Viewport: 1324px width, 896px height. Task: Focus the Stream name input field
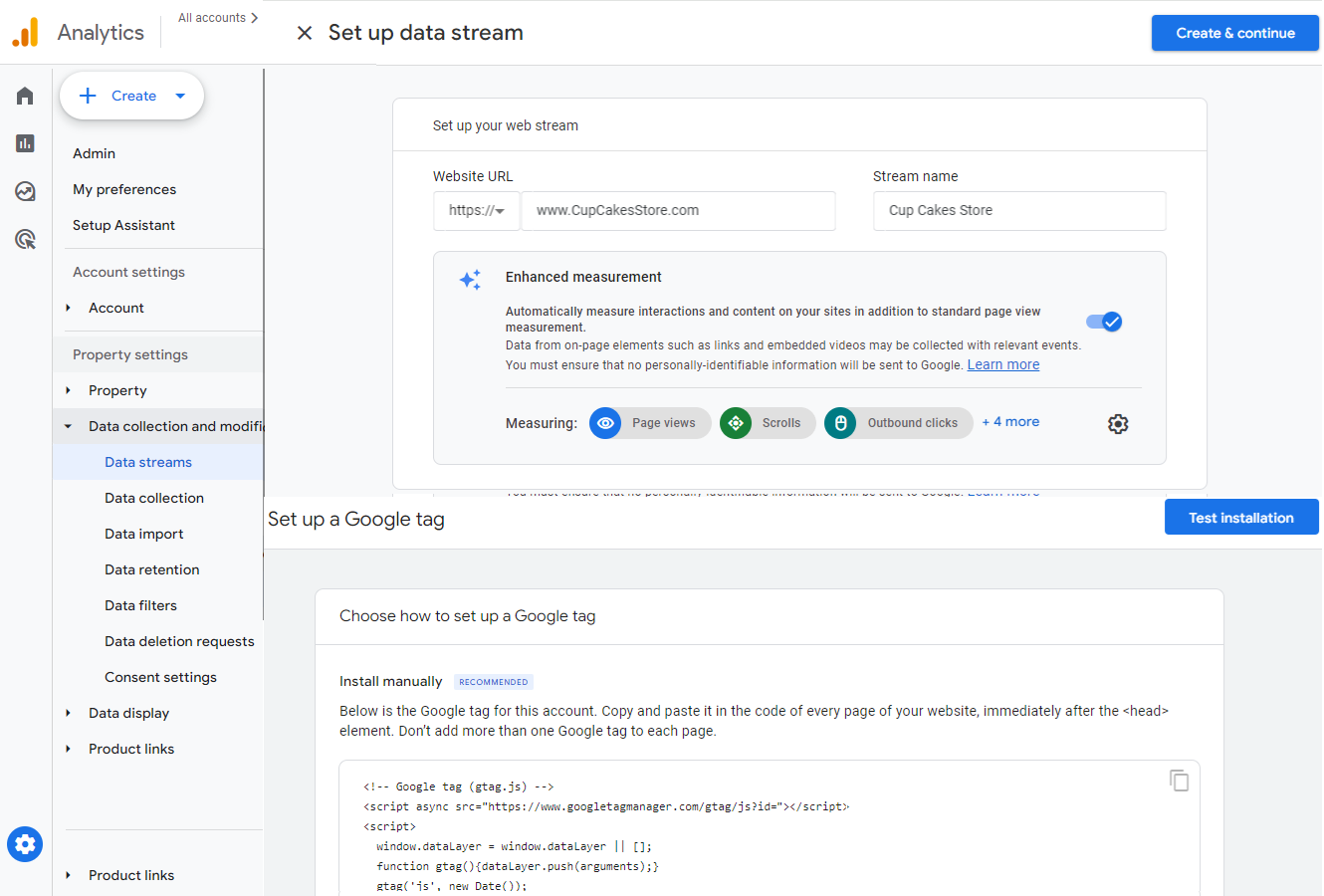(x=1019, y=211)
